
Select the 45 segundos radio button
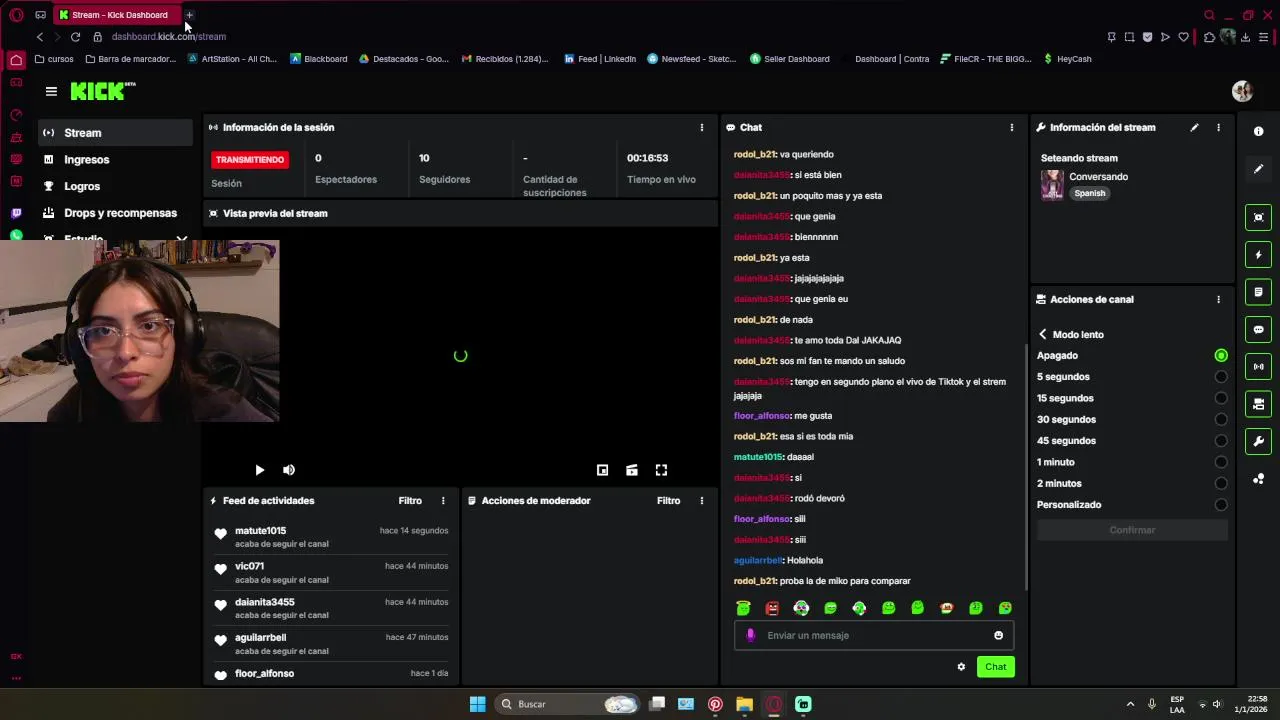coord(1221,441)
